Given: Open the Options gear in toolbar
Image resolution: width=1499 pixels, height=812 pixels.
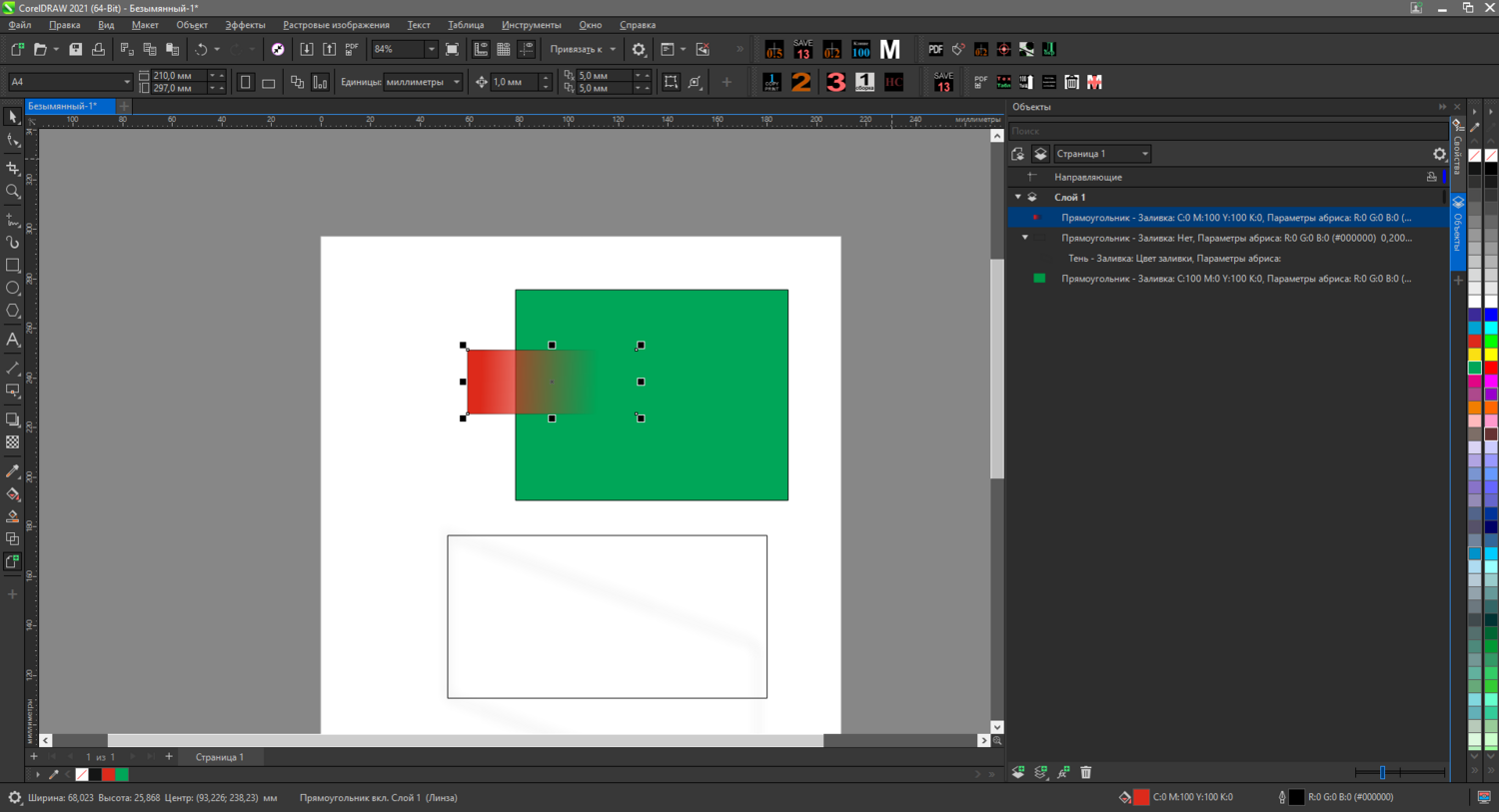Looking at the screenshot, I should [639, 49].
